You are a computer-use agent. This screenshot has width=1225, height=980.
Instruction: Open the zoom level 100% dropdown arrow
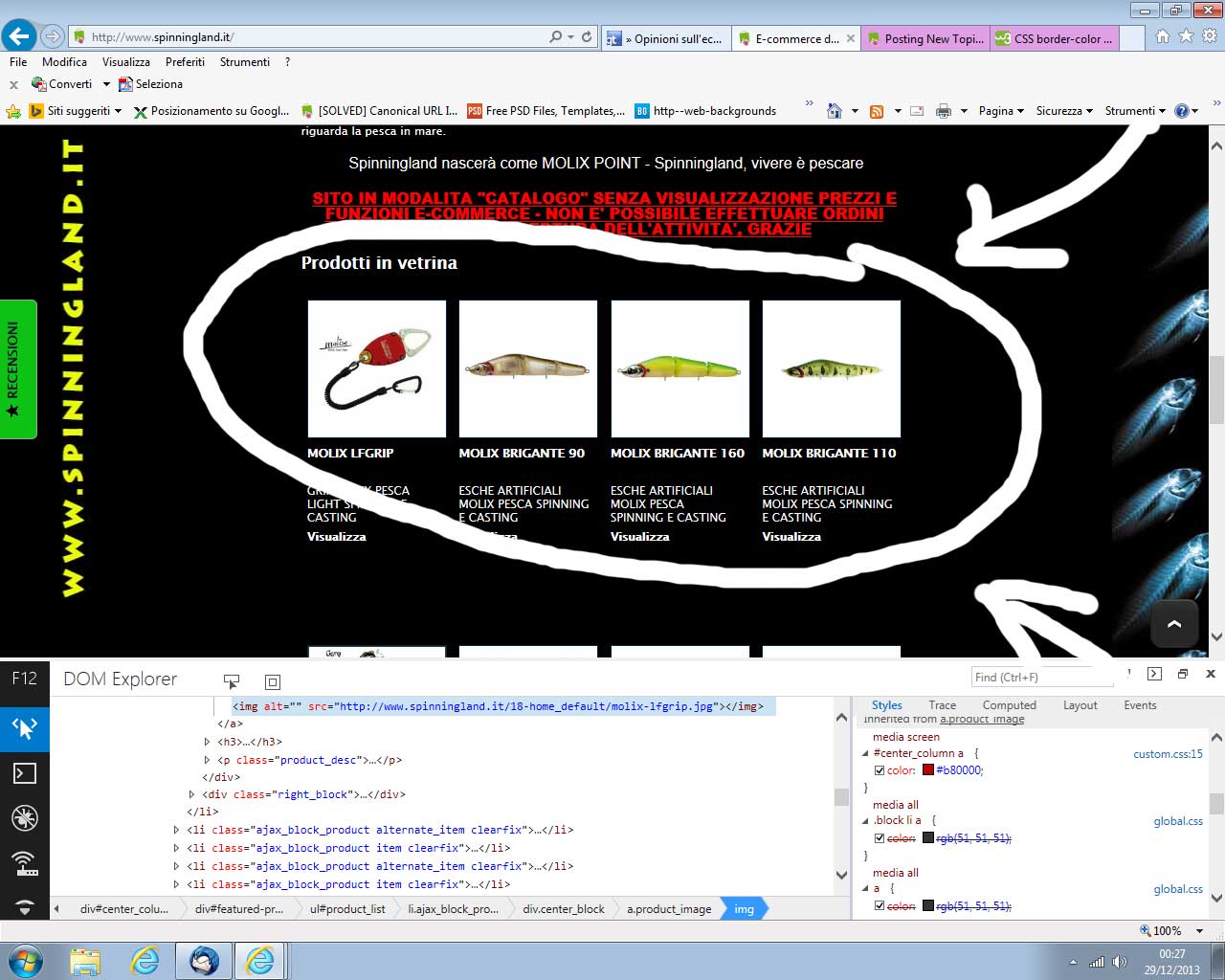[1199, 930]
